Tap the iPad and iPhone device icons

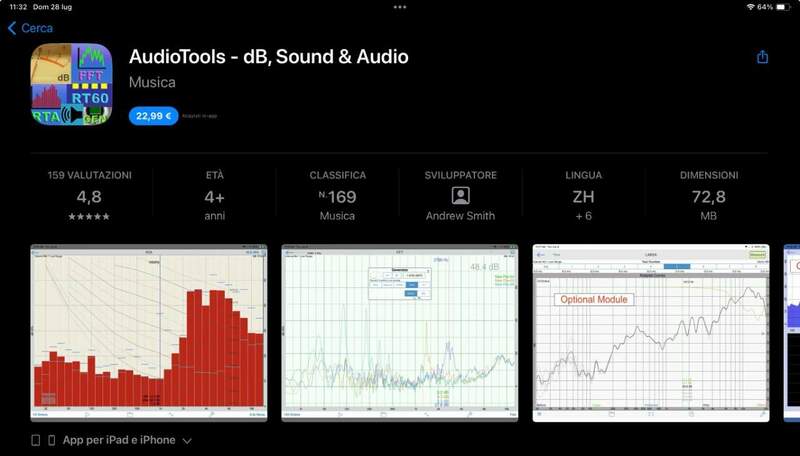[43, 440]
